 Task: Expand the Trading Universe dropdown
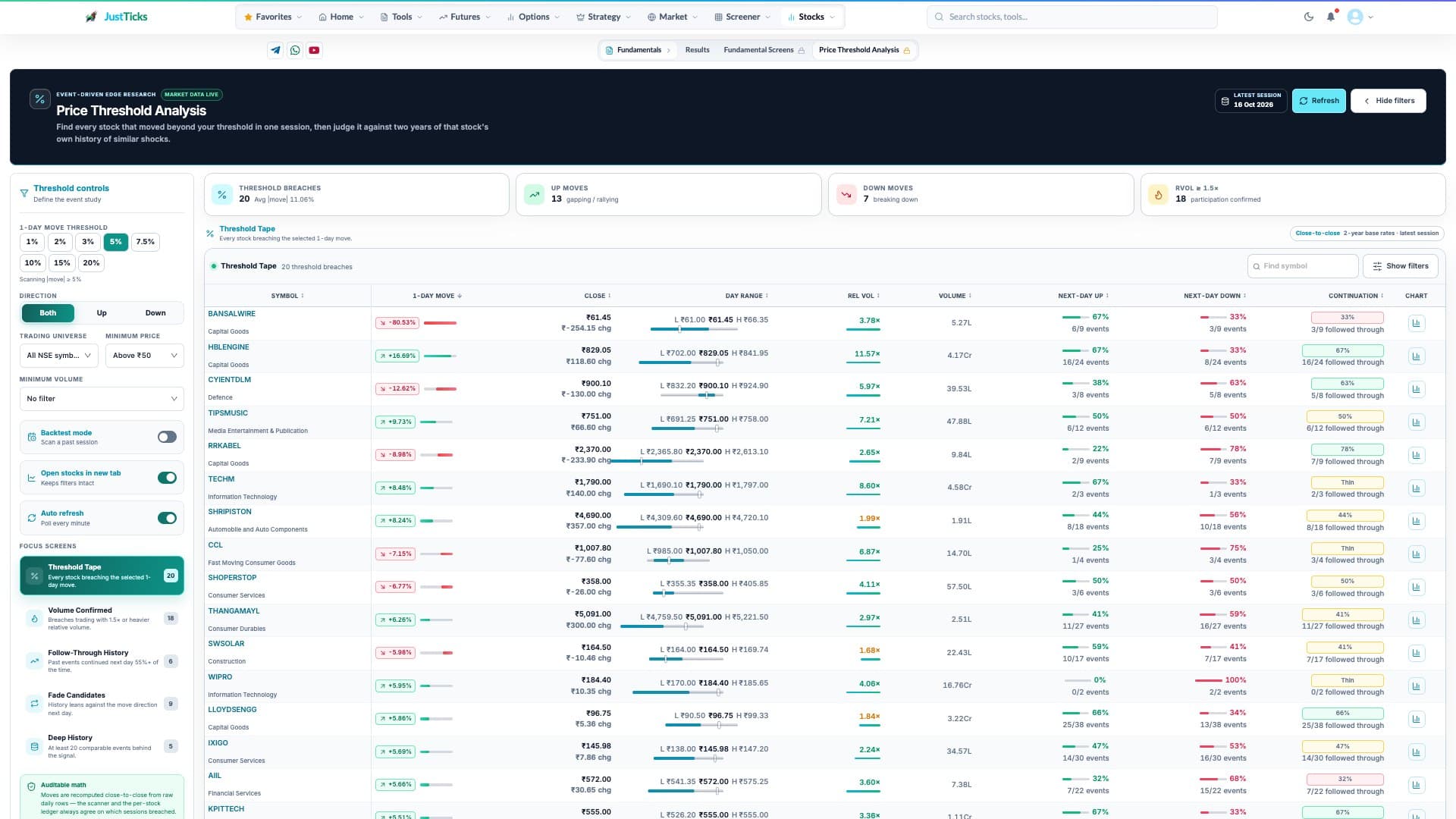(x=59, y=355)
